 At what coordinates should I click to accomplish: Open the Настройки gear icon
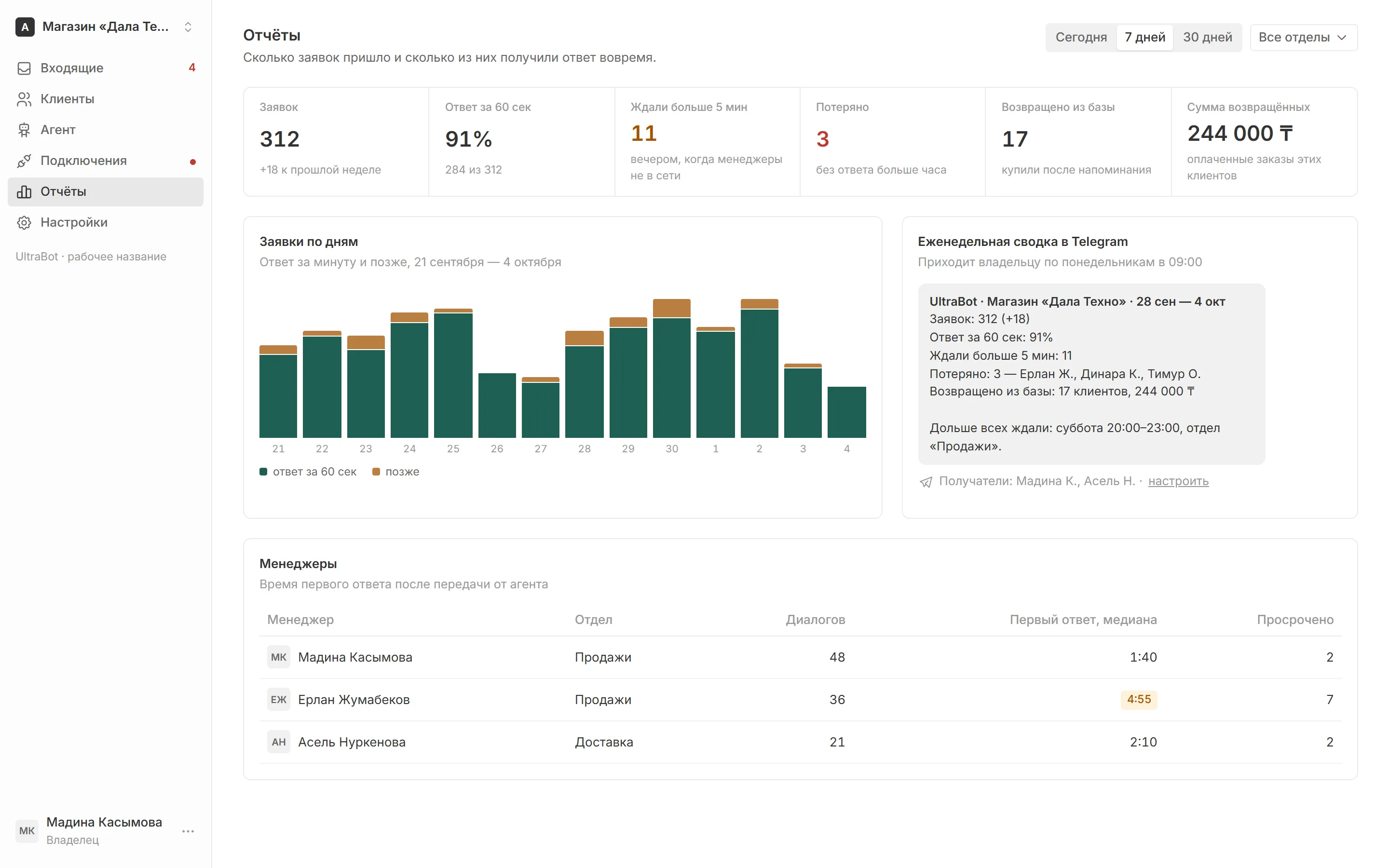(24, 223)
